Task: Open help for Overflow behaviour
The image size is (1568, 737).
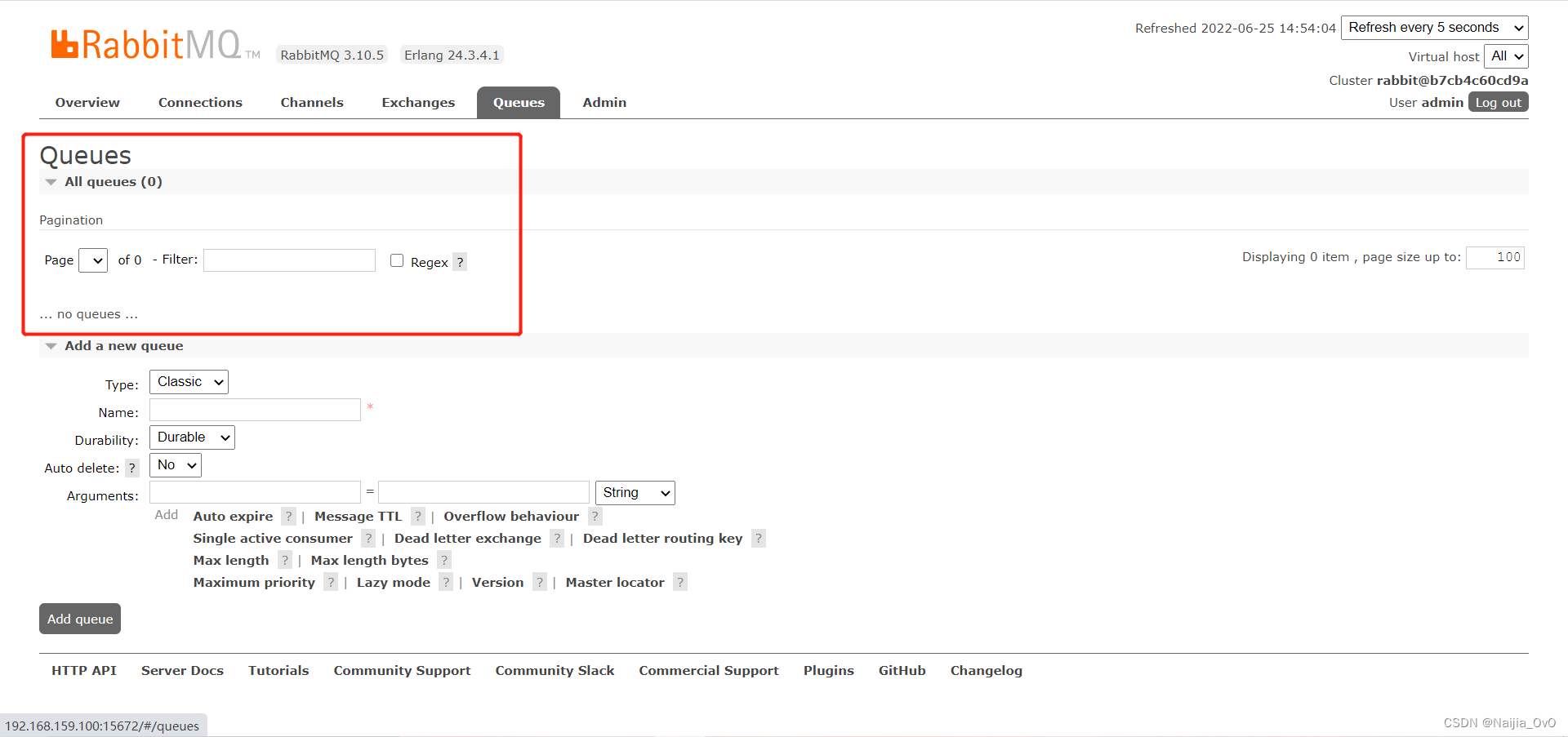Action: [x=595, y=516]
